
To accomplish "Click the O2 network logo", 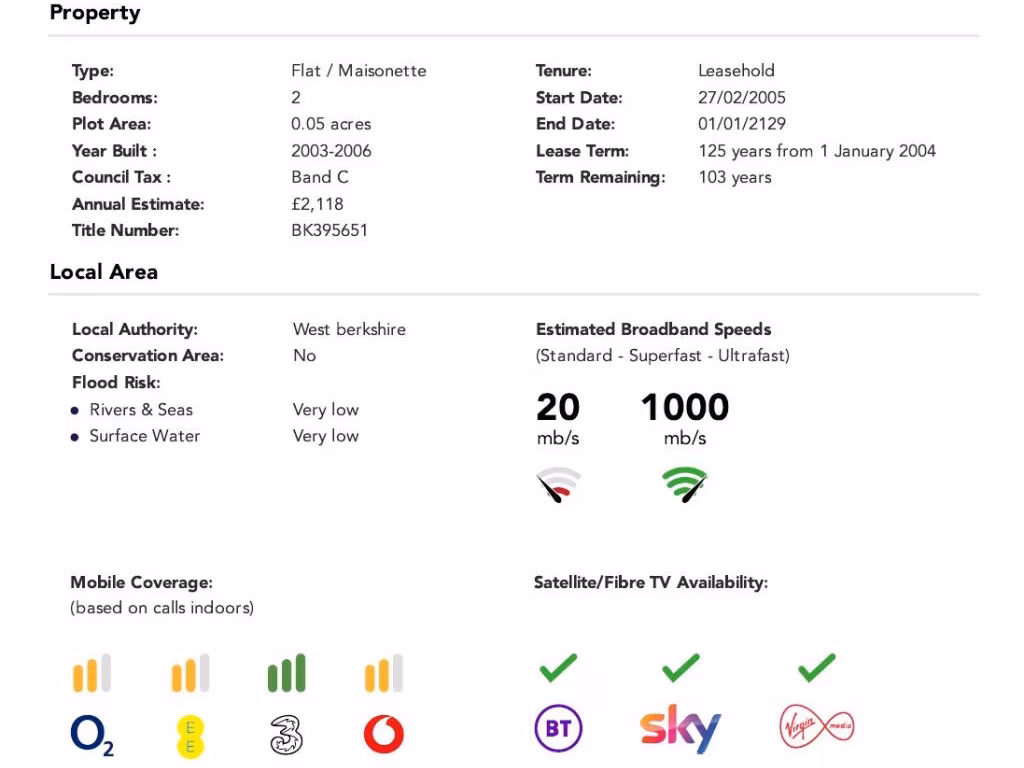I will pyautogui.click(x=92, y=735).
